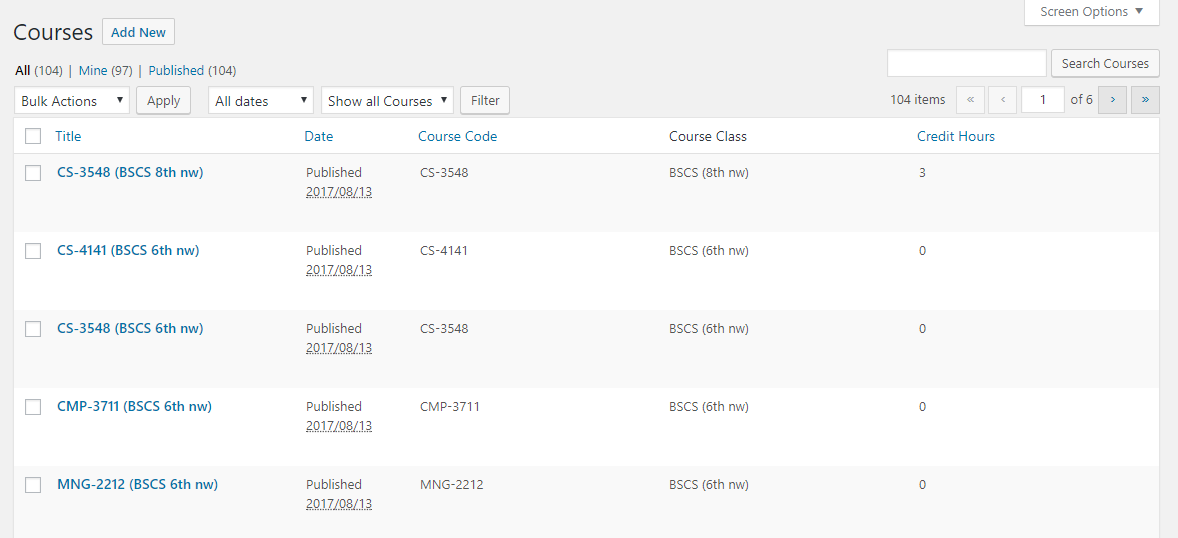Open the CMP-3711 (BSCS 6th nw) course
The height and width of the screenshot is (538, 1178).
coord(134,406)
